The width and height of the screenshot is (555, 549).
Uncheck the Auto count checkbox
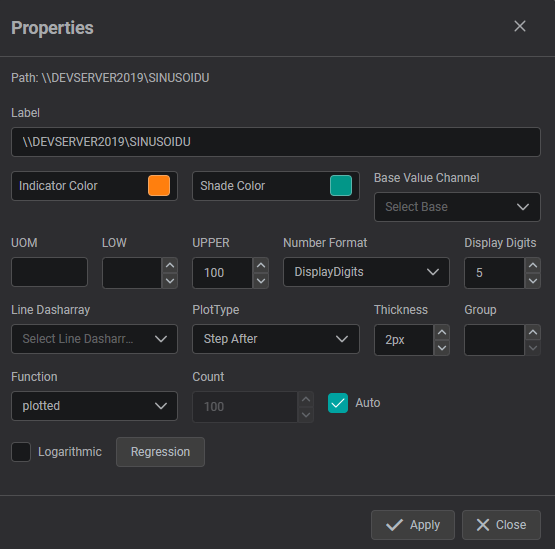coord(338,403)
